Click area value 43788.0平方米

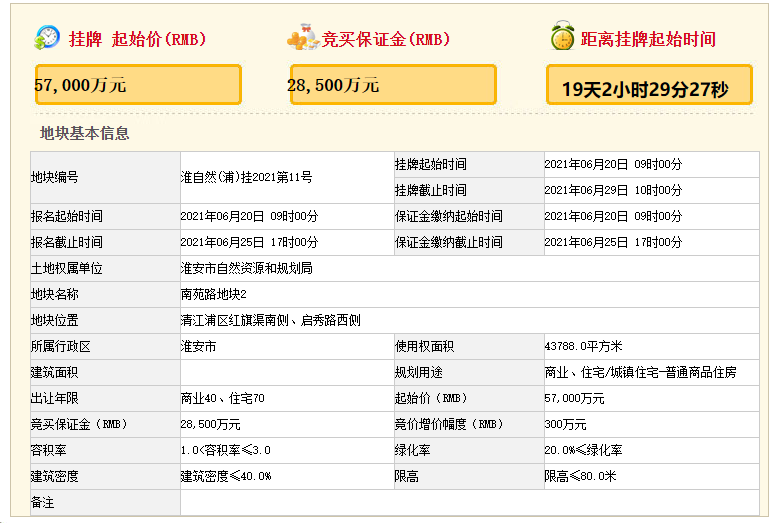[584, 346]
